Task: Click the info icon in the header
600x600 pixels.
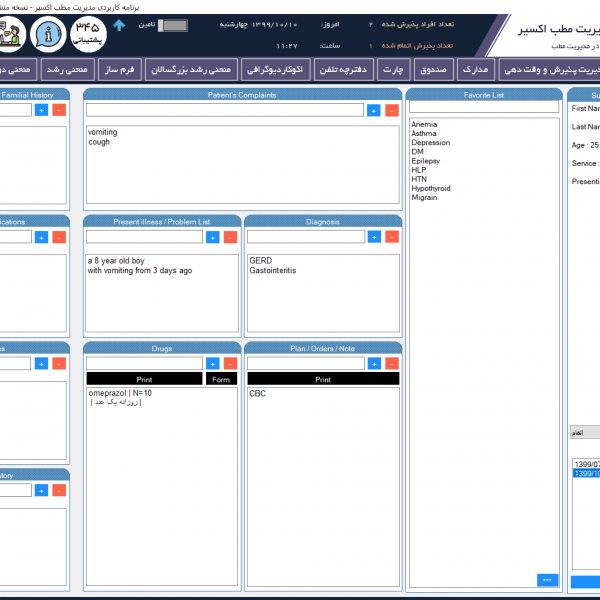Action: [x=49, y=34]
